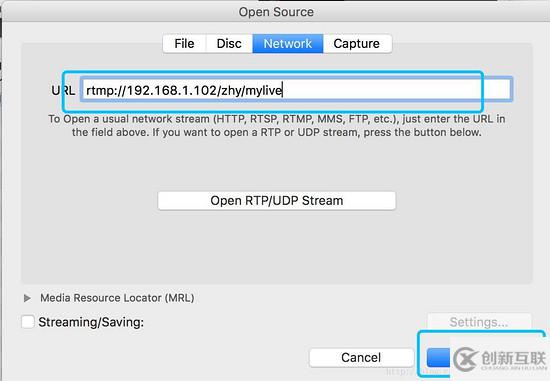Click the Media Resource Locator (MRL) label
The image size is (550, 381).
117,298
